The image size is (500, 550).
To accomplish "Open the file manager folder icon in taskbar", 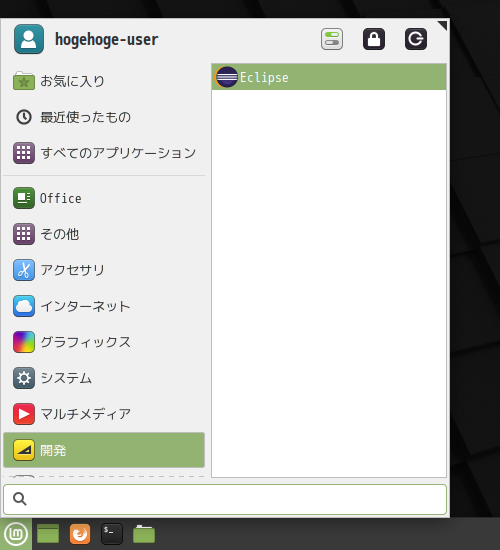I will 144,534.
